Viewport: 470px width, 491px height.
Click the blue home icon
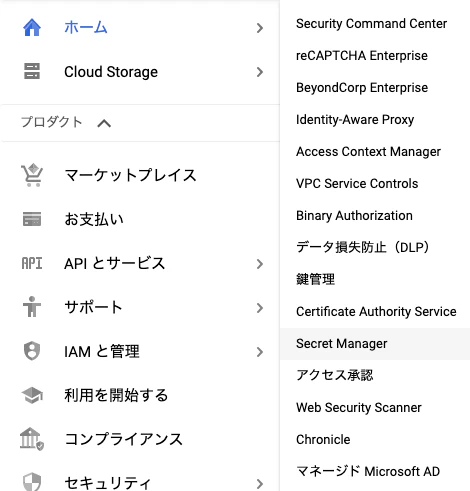pos(32,28)
